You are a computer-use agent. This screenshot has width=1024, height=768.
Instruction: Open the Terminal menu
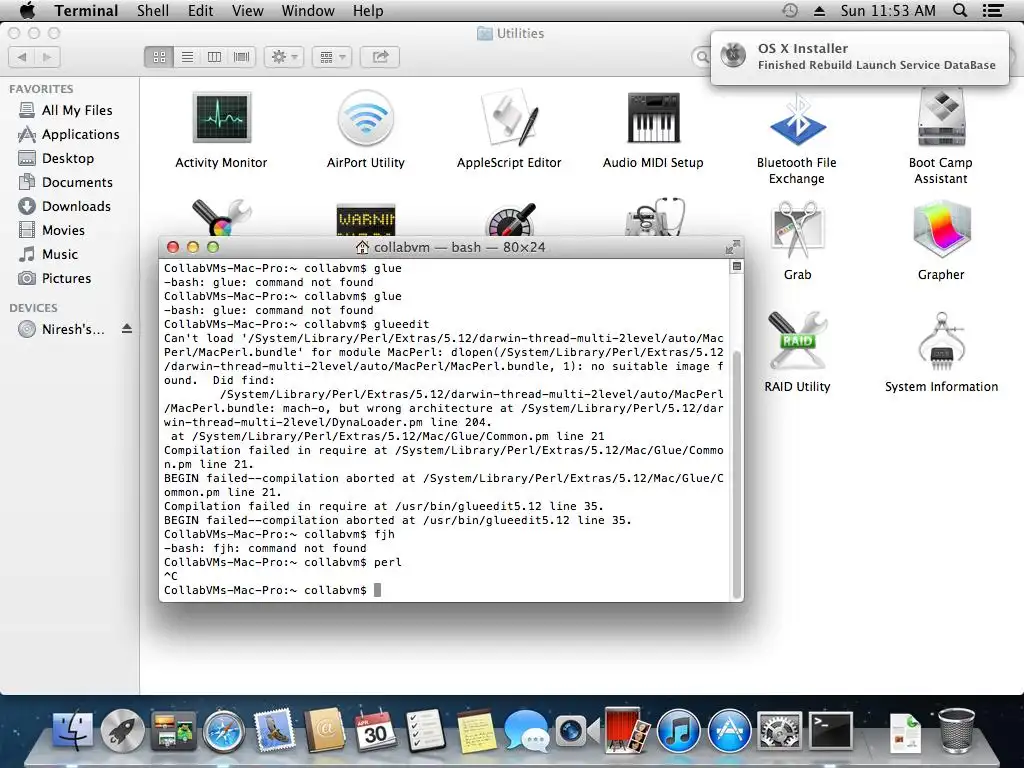(86, 10)
